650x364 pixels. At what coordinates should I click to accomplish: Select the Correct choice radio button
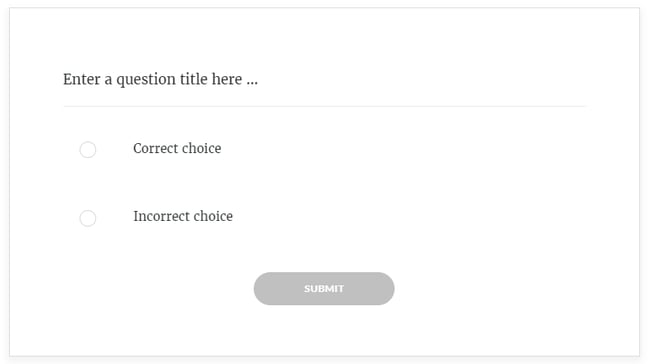(88, 150)
